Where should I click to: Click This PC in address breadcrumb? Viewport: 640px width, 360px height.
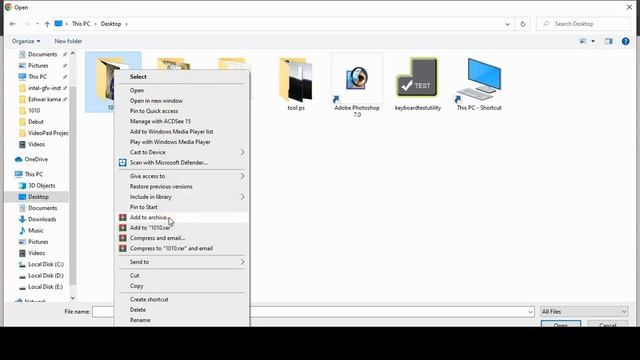pyautogui.click(x=81, y=24)
